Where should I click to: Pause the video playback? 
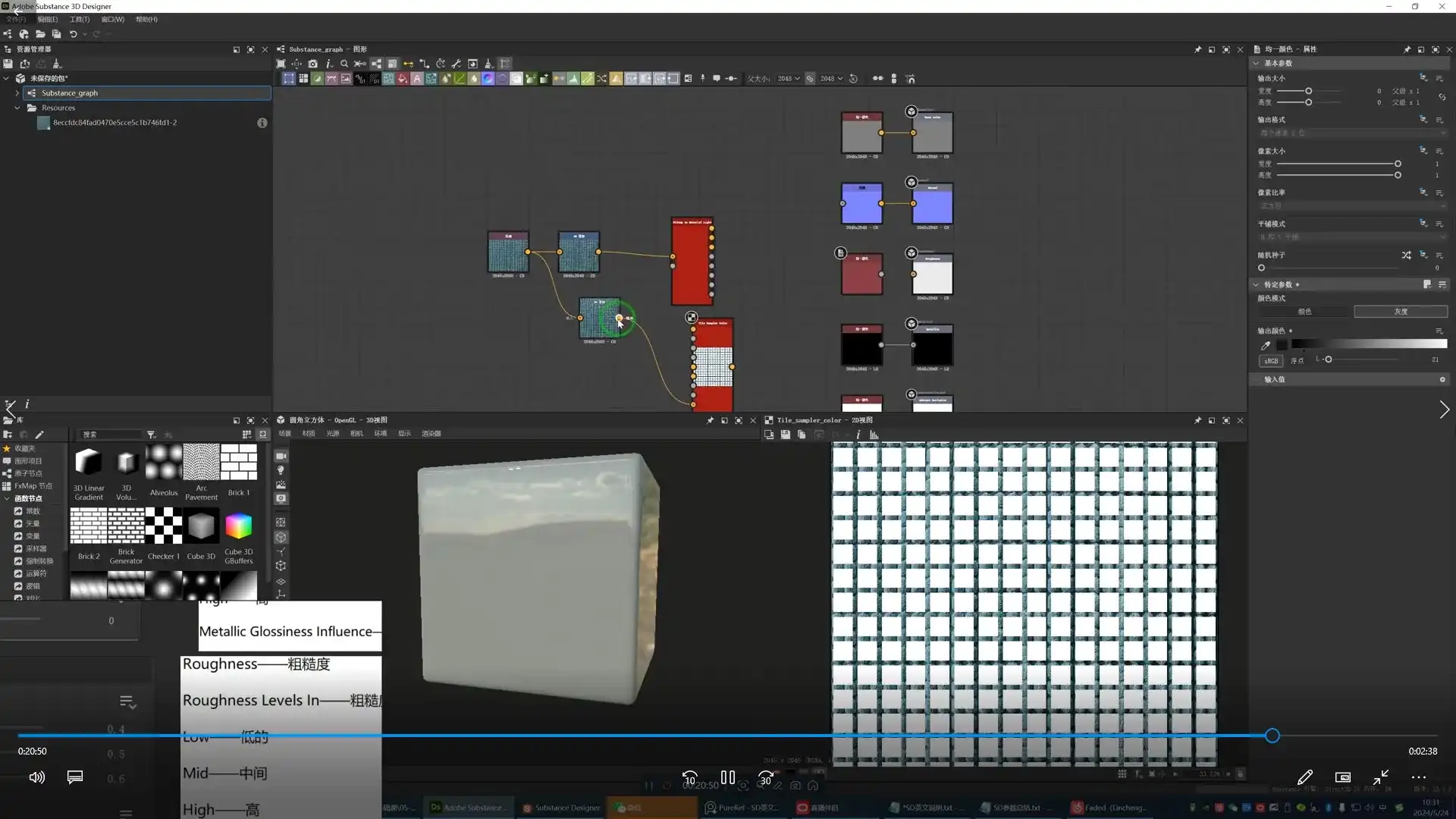[x=727, y=777]
